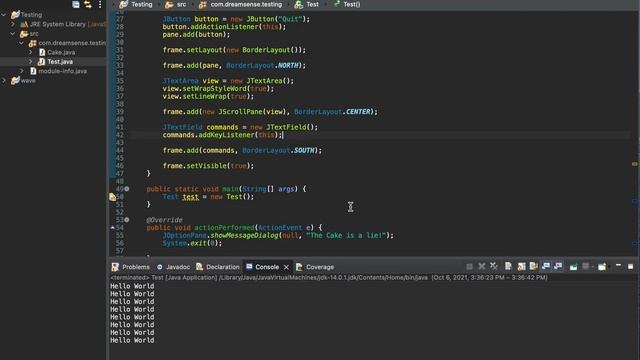Click the Open Console icon

click(602, 267)
